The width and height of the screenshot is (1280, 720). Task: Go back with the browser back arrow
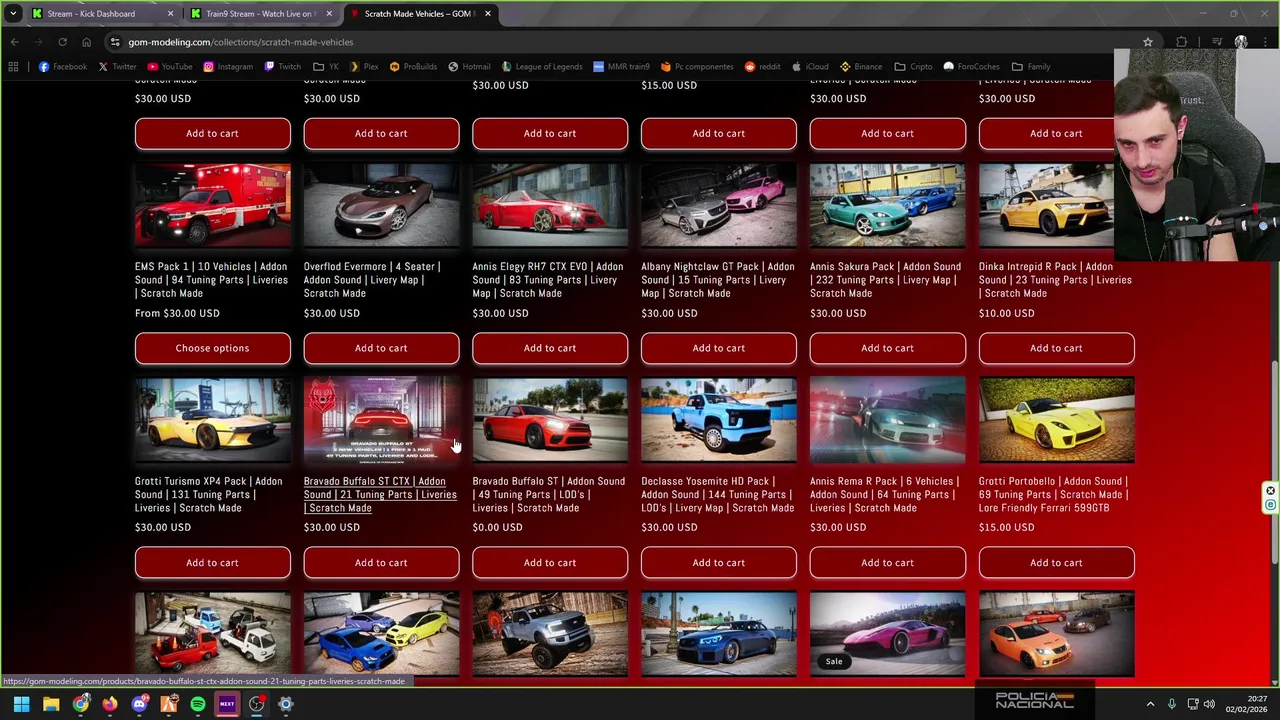pos(15,42)
